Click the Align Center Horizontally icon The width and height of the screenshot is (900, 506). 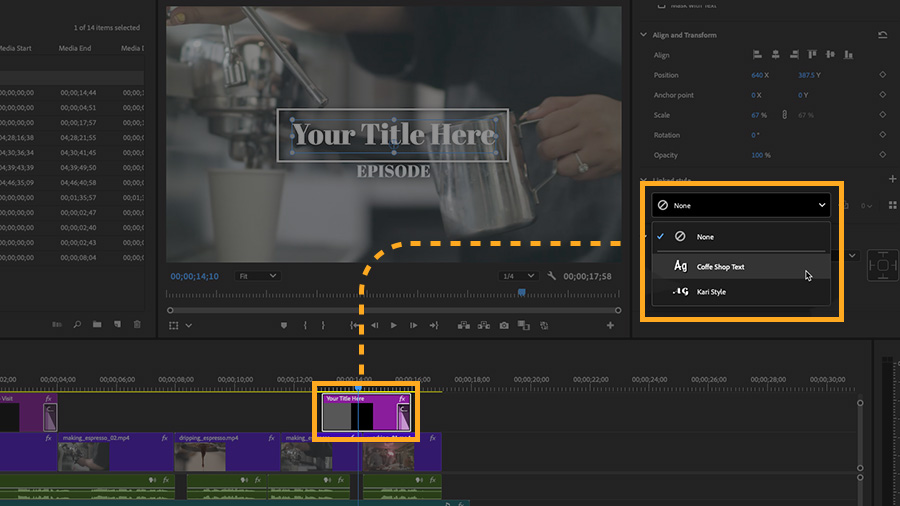tap(775, 55)
